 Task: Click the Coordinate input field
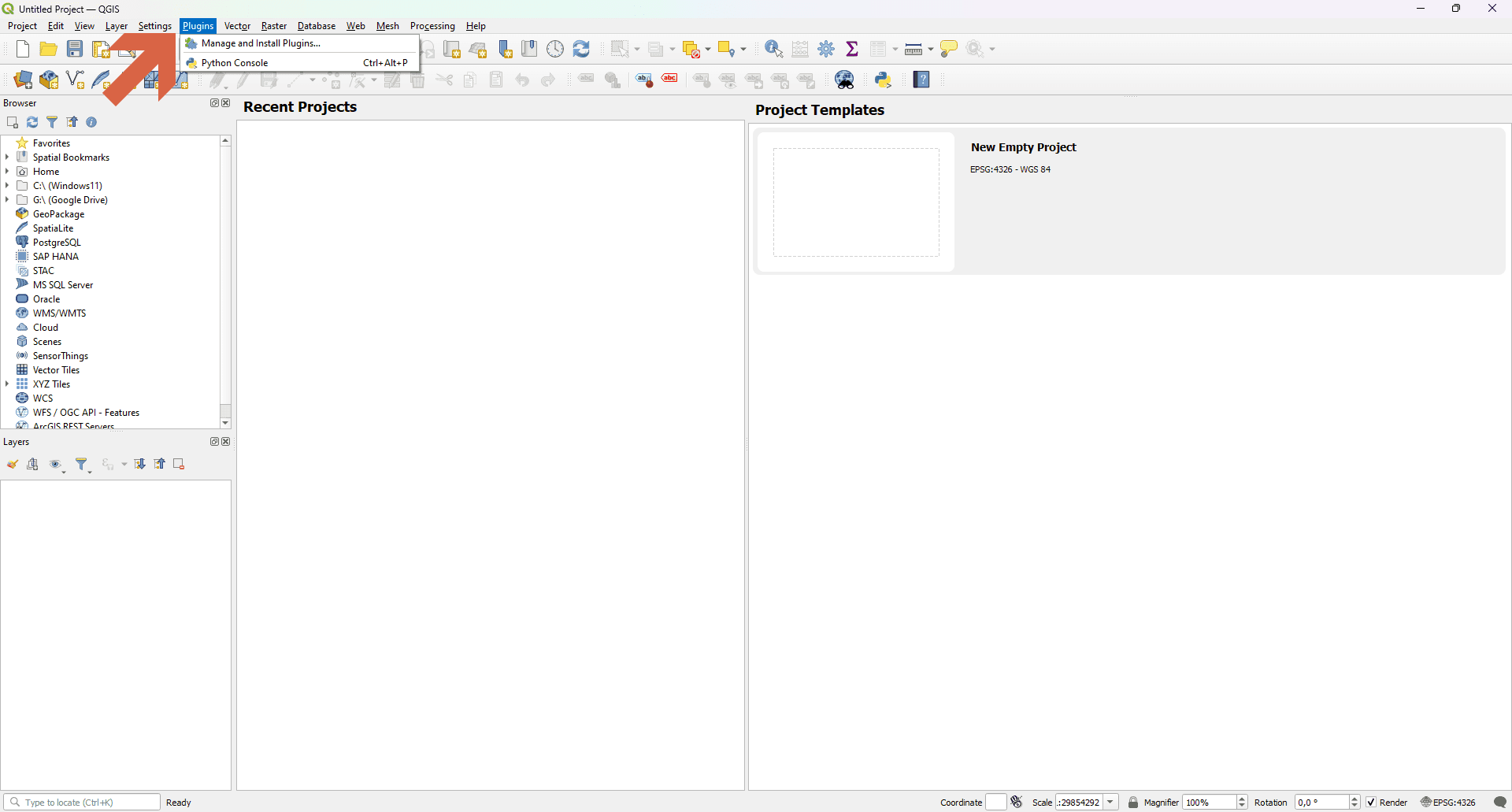[x=996, y=803]
